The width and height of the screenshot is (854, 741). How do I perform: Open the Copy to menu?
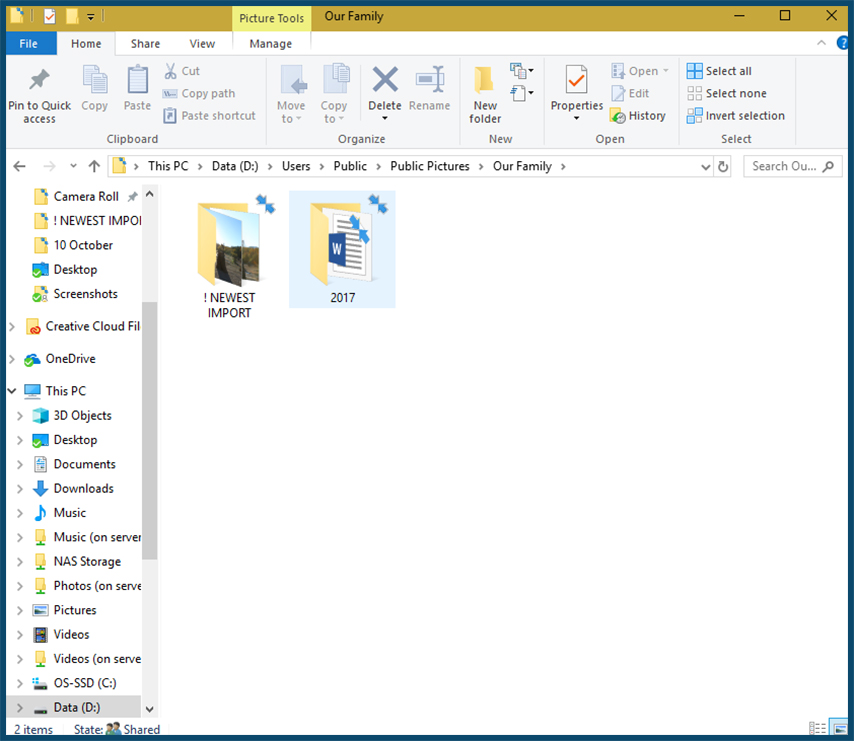click(334, 94)
